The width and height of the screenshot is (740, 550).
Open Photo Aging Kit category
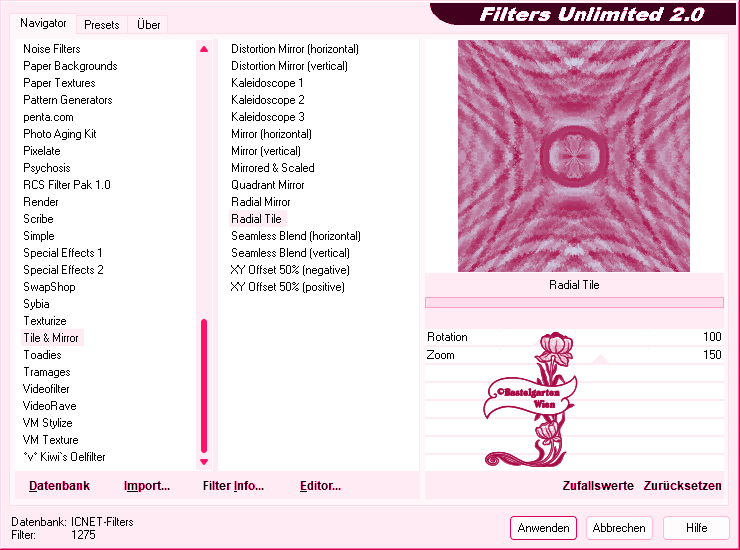[x=59, y=134]
